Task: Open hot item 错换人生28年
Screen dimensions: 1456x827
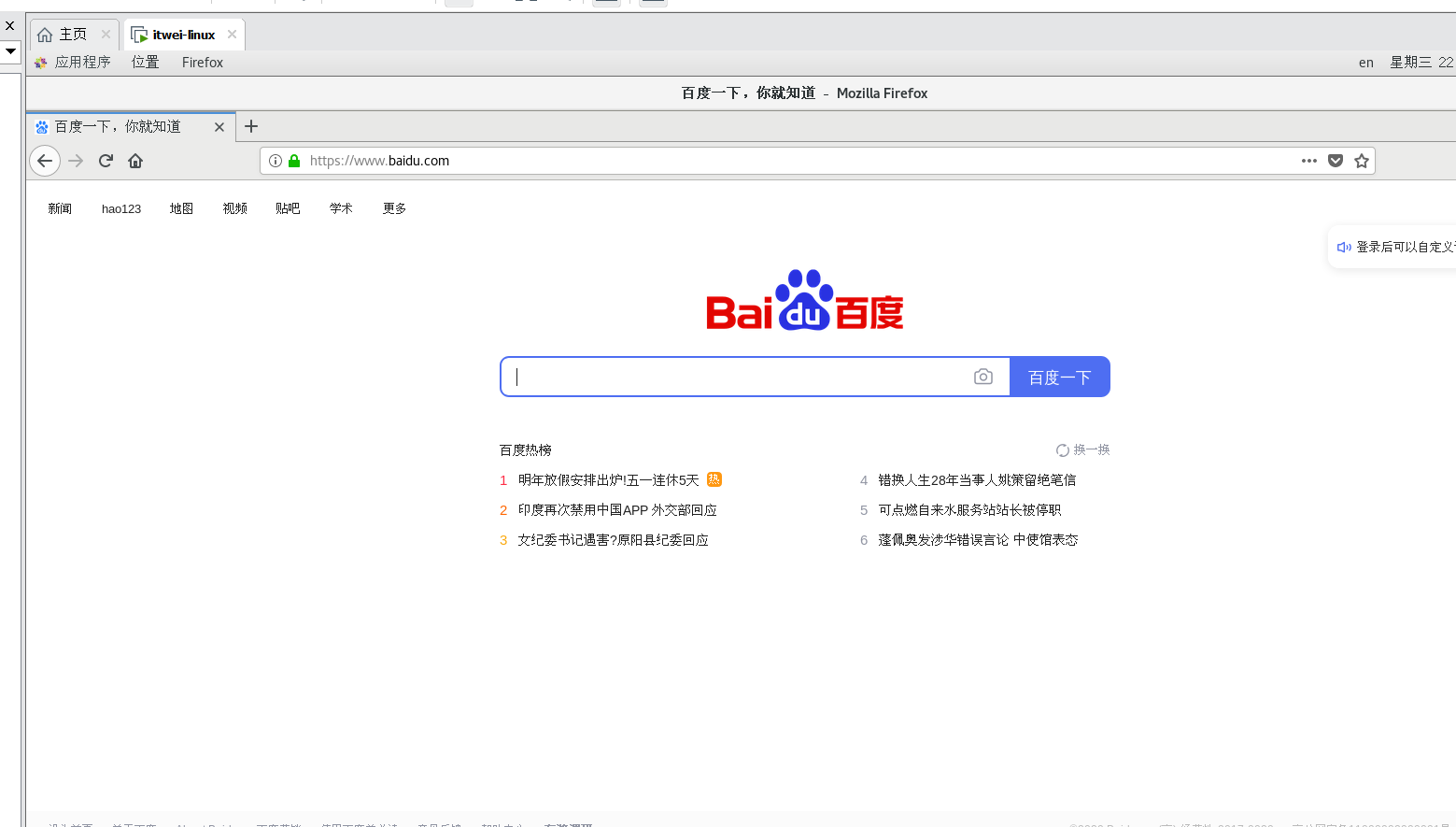Action: (x=977, y=479)
